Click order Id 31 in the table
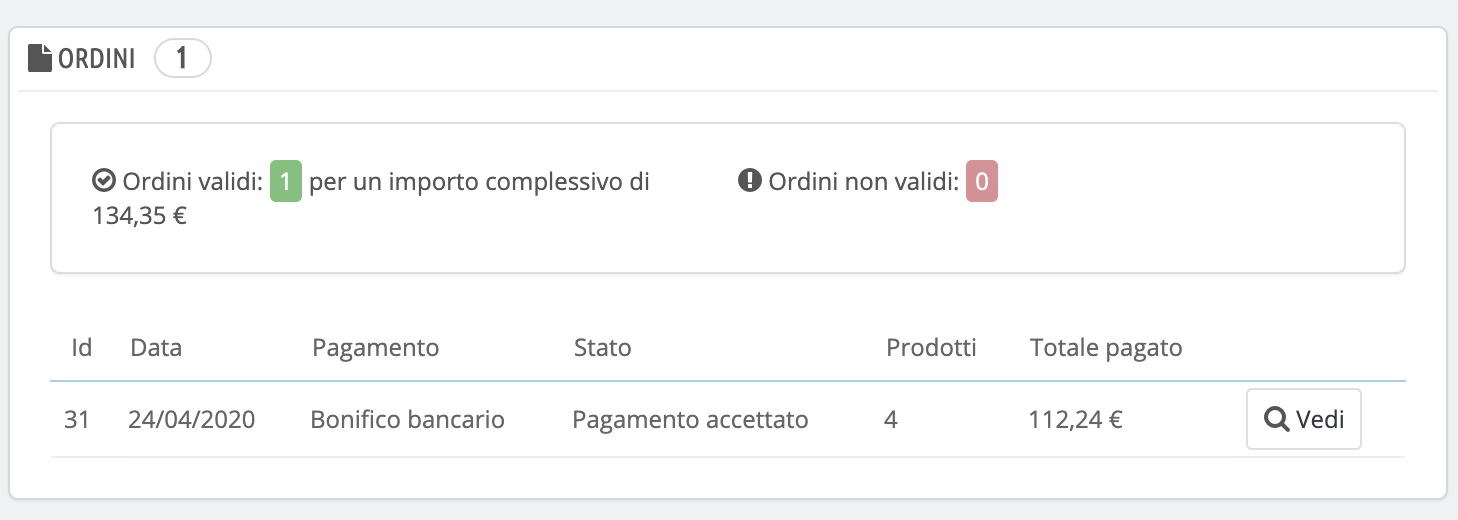 (77, 420)
